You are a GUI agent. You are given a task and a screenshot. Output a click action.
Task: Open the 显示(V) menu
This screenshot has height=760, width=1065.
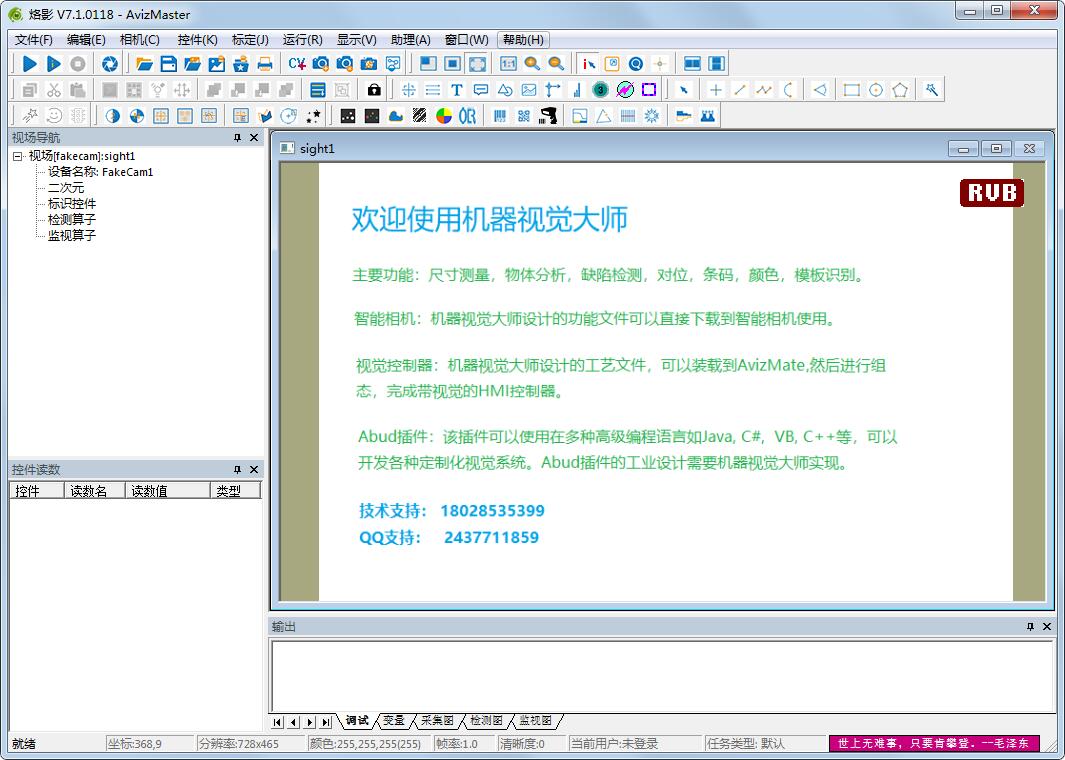(x=357, y=40)
